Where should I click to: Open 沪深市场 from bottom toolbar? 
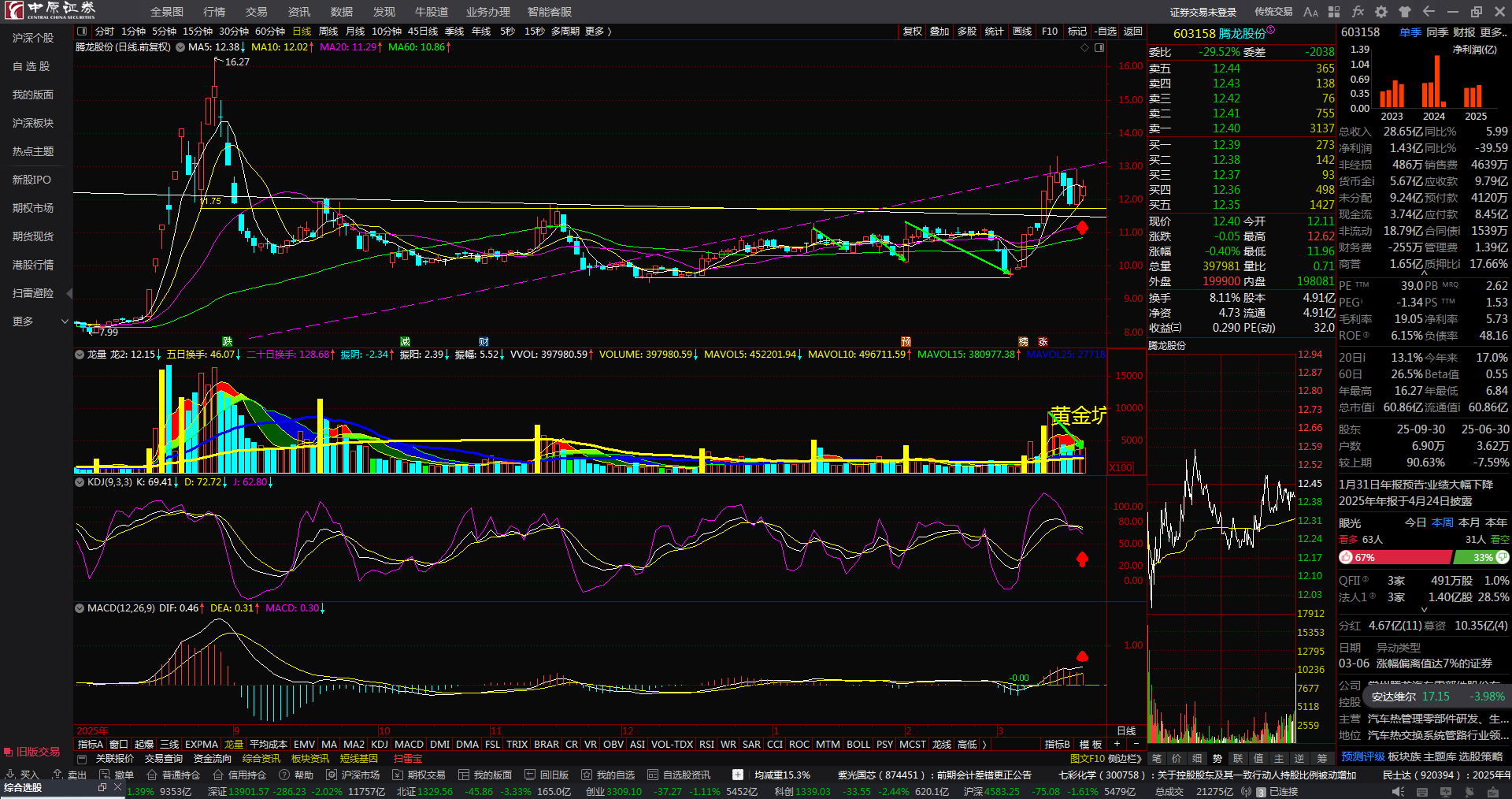click(x=354, y=775)
